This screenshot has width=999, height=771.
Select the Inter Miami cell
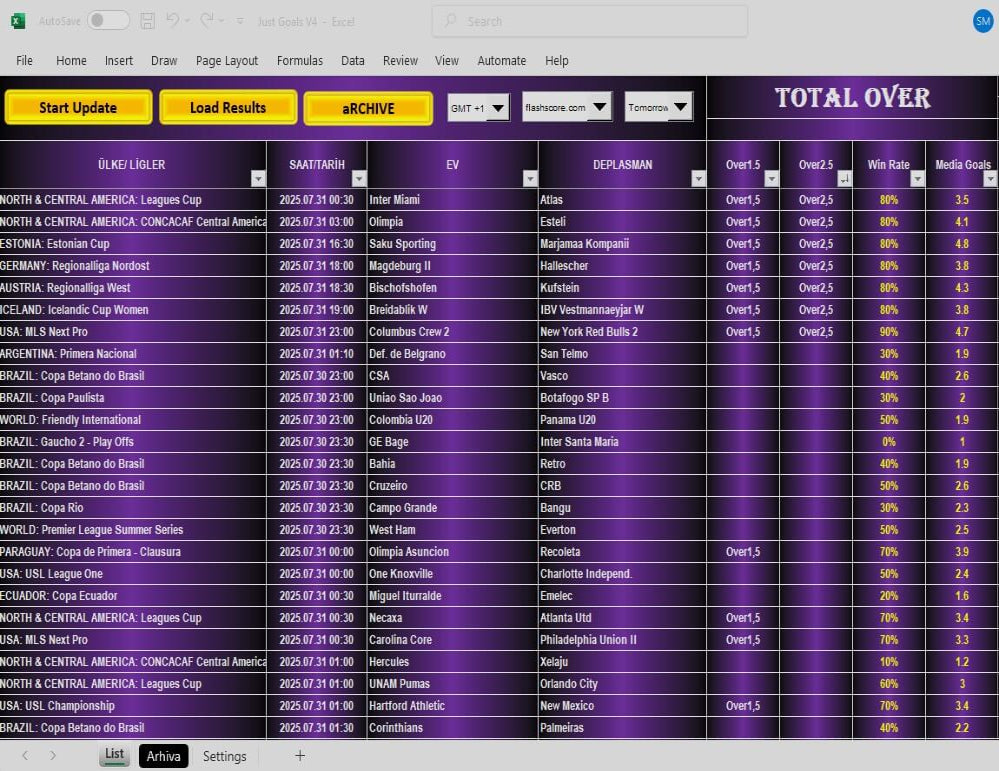452,199
